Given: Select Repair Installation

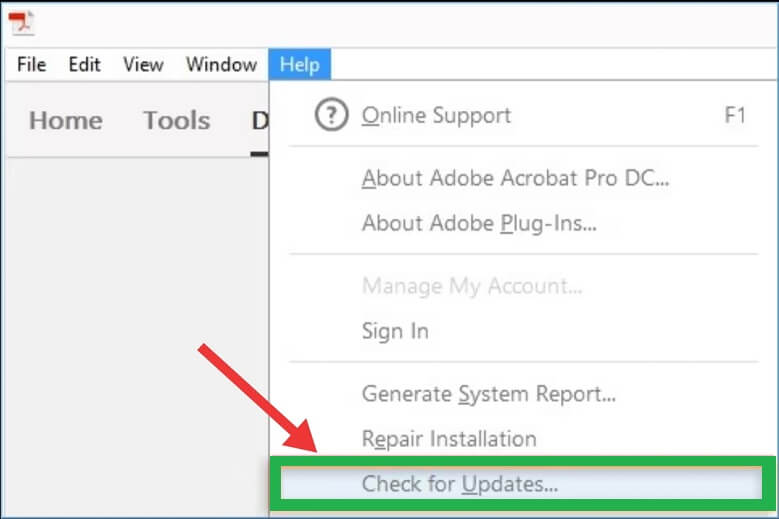Looking at the screenshot, I should (524, 439).
